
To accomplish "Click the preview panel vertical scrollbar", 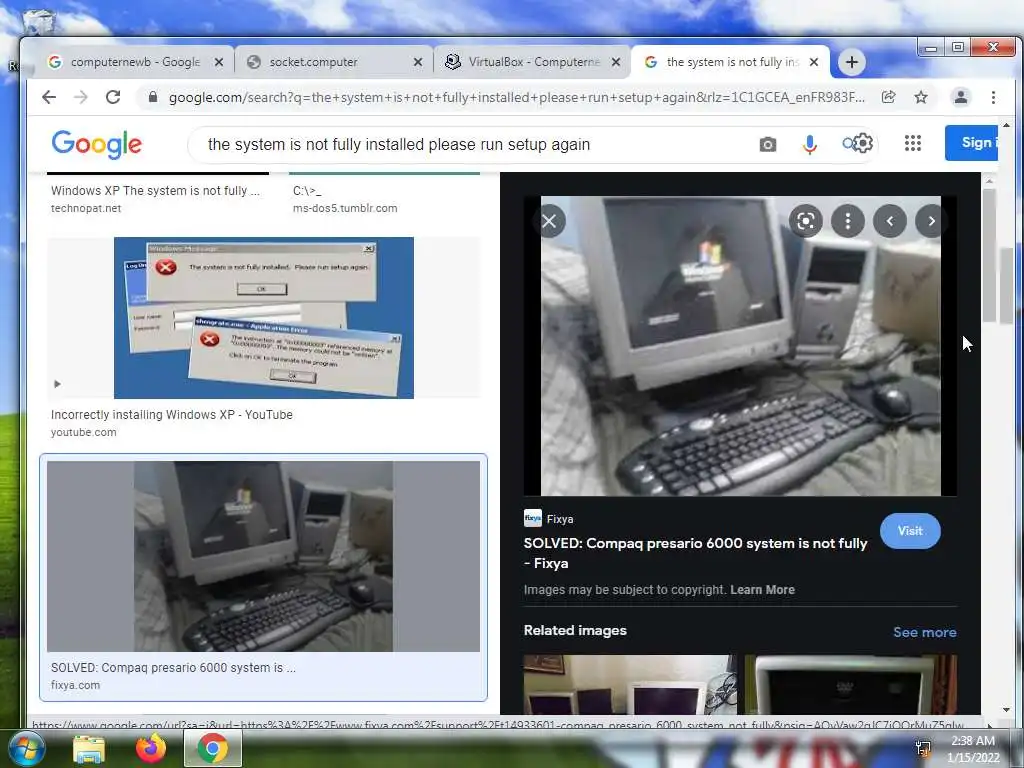I will coord(989,255).
